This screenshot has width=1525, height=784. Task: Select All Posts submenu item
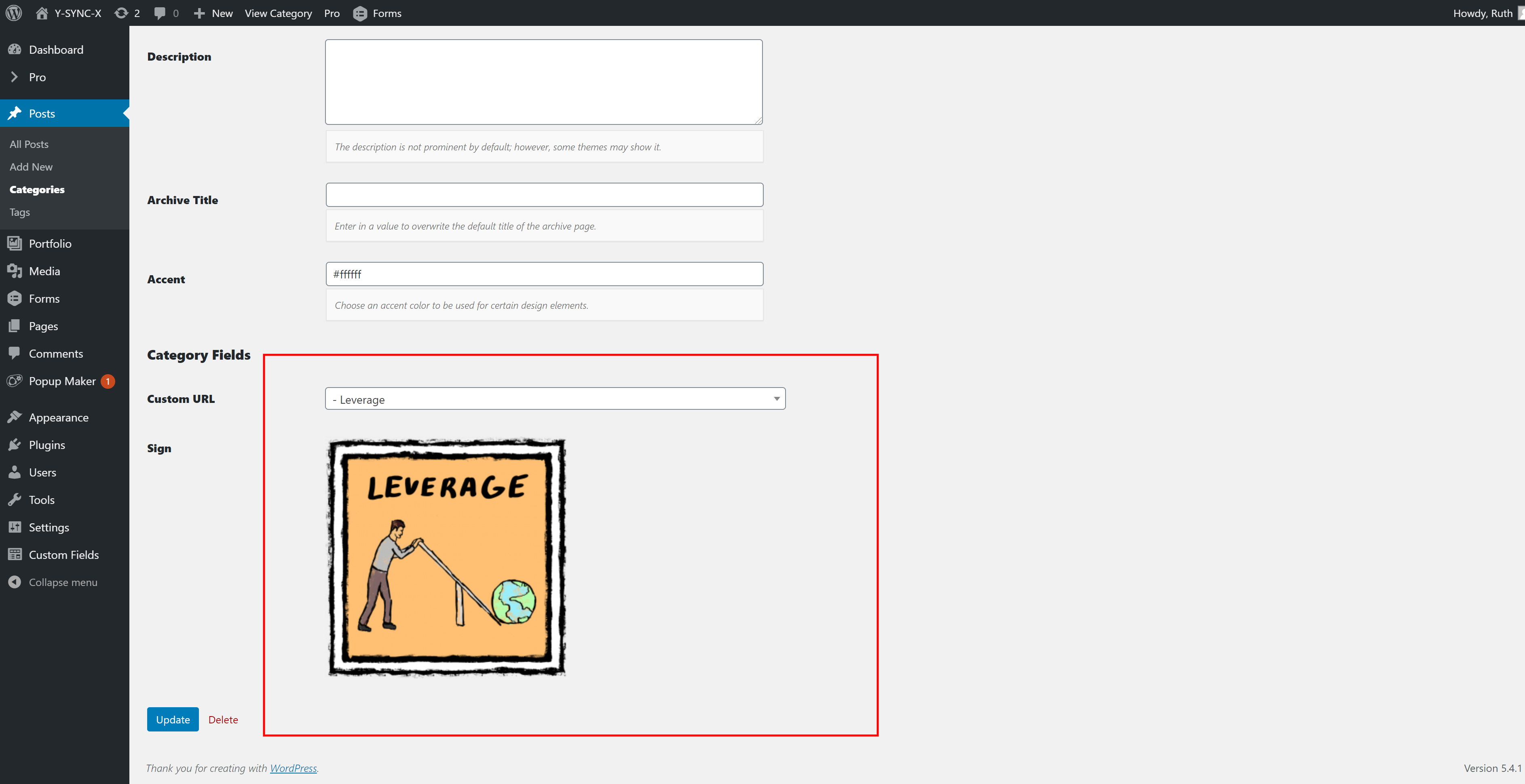(x=29, y=144)
